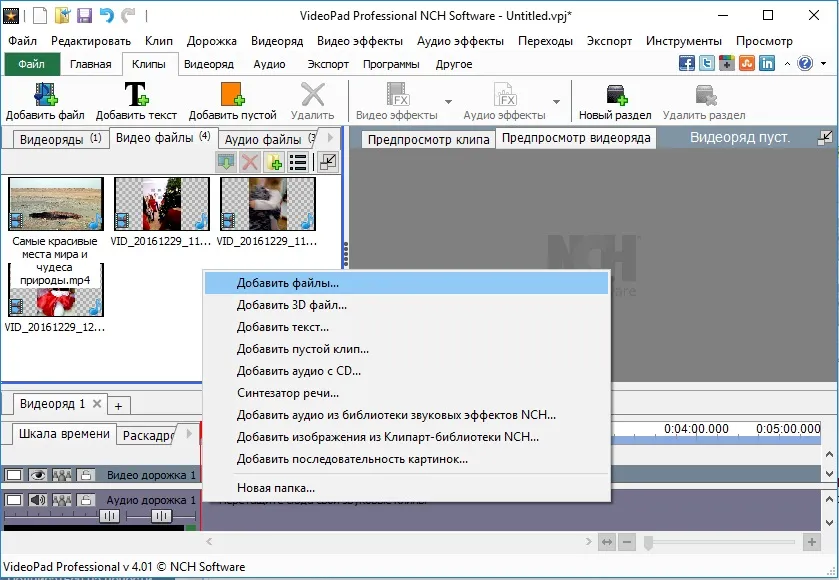Viewport: 839px width, 580px height.
Task: Click the Добавить файл toolbar icon
Action: (45, 94)
